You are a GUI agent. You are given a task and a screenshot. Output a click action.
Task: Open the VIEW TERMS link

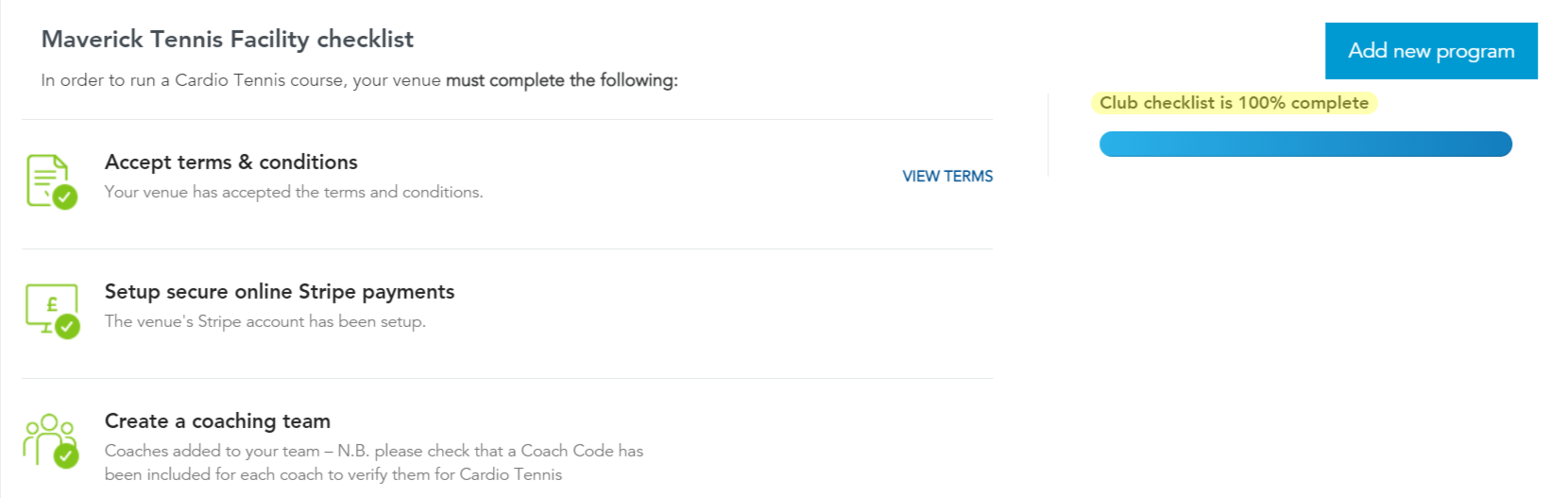947,176
